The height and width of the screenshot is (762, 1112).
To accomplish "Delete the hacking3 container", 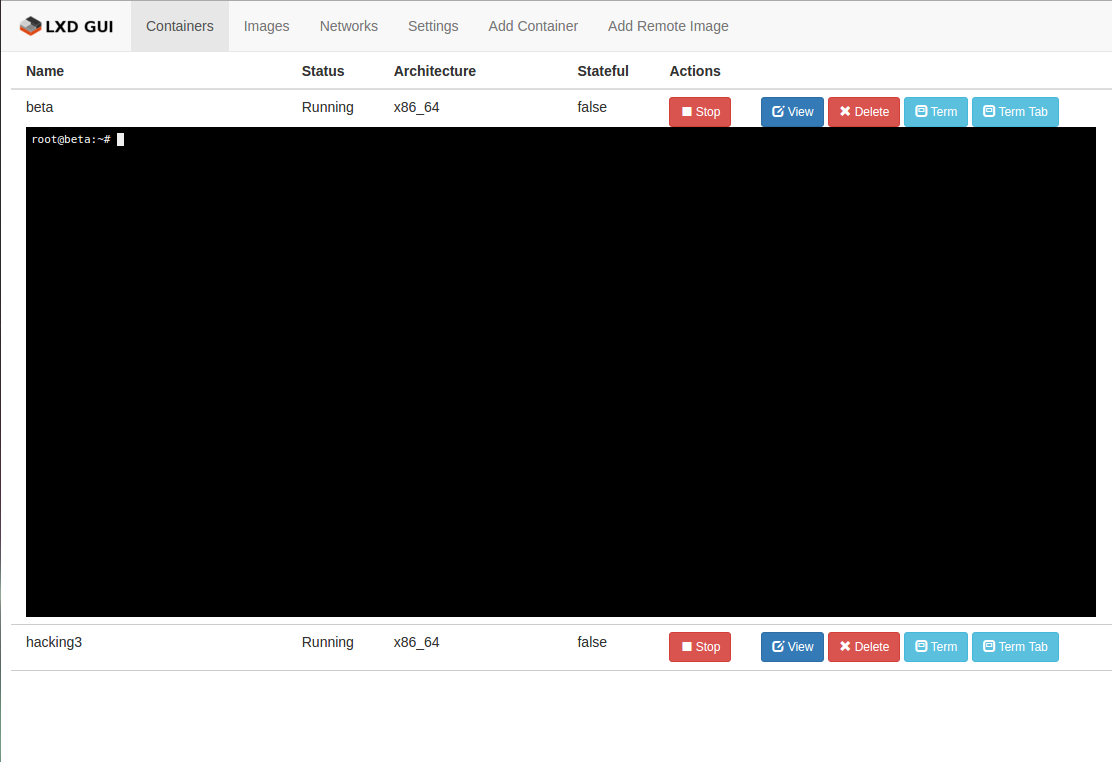I will [x=863, y=647].
